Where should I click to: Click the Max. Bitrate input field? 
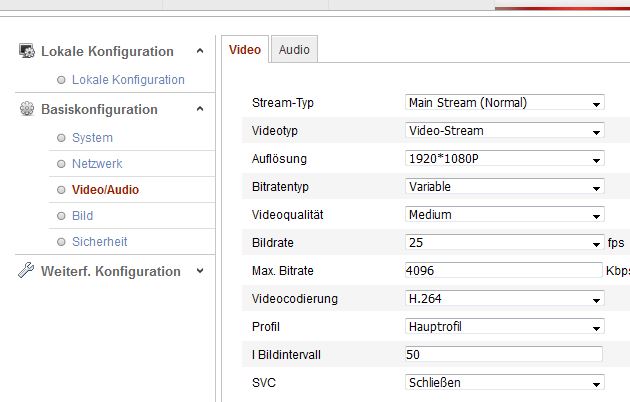tap(503, 270)
